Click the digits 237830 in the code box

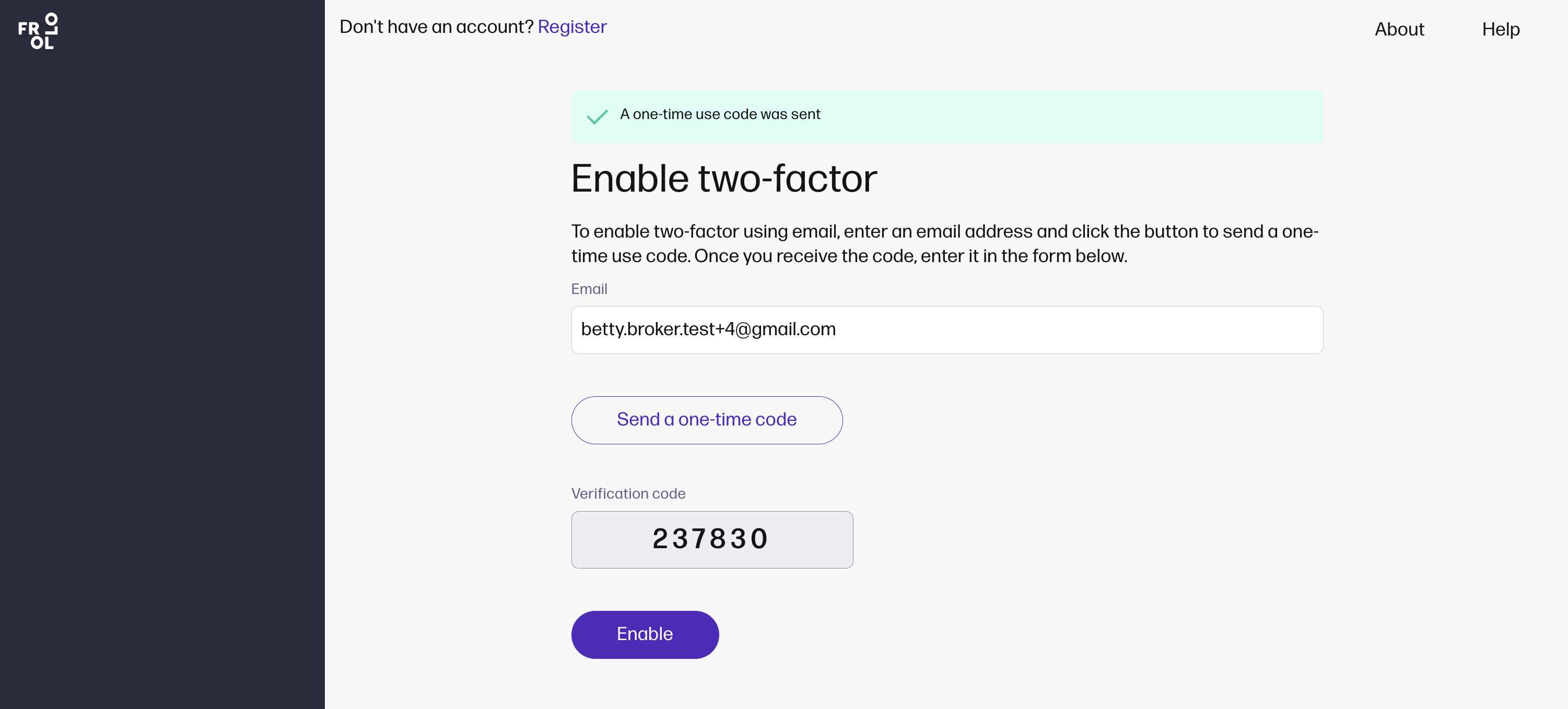tap(710, 539)
